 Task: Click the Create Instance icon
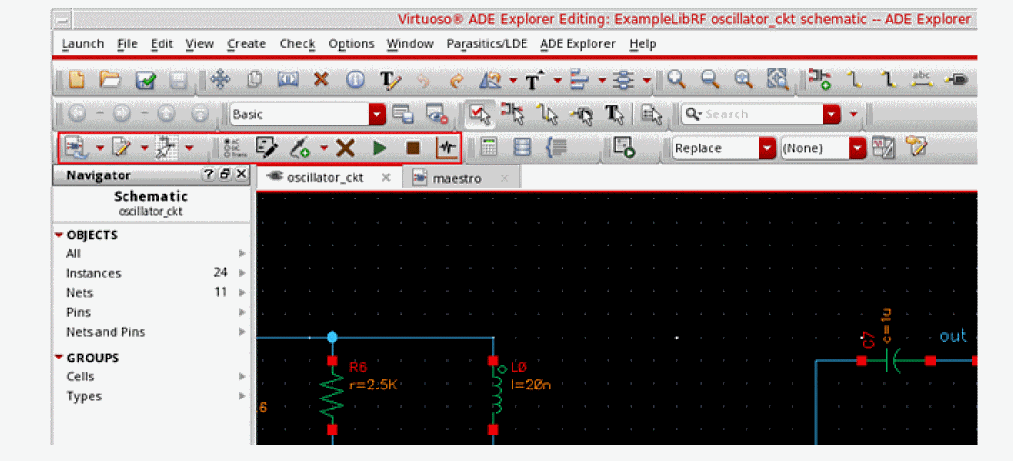click(x=820, y=79)
